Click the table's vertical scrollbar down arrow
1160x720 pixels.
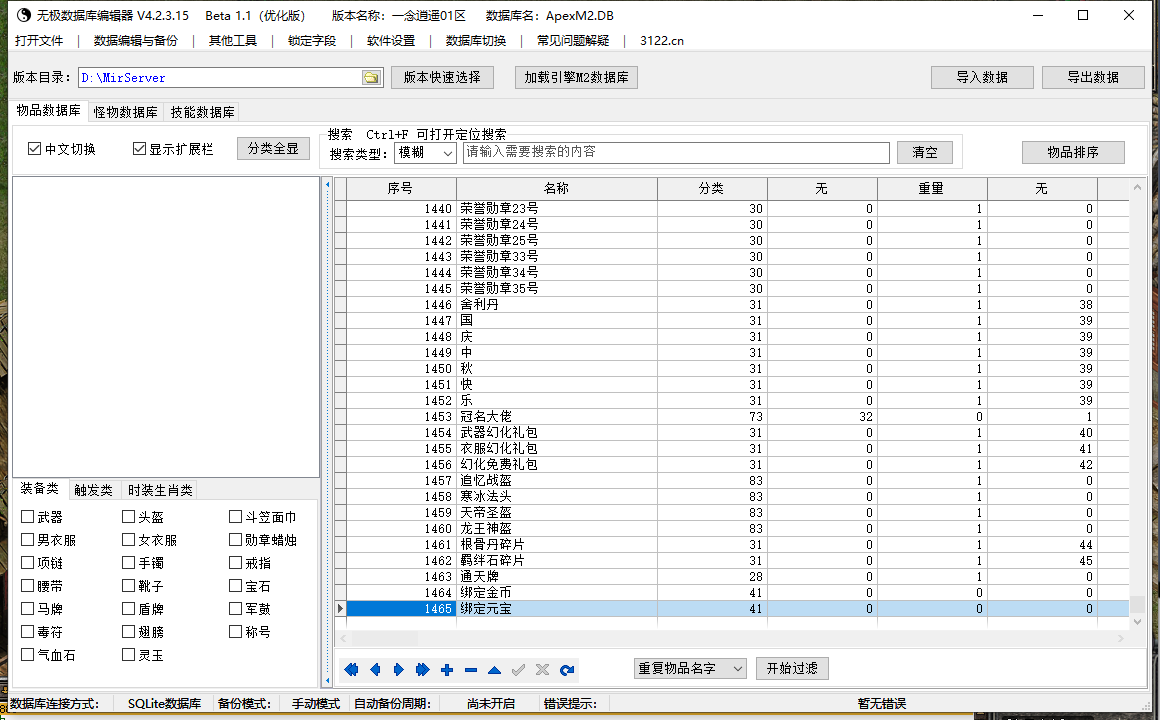pyautogui.click(x=1137, y=622)
